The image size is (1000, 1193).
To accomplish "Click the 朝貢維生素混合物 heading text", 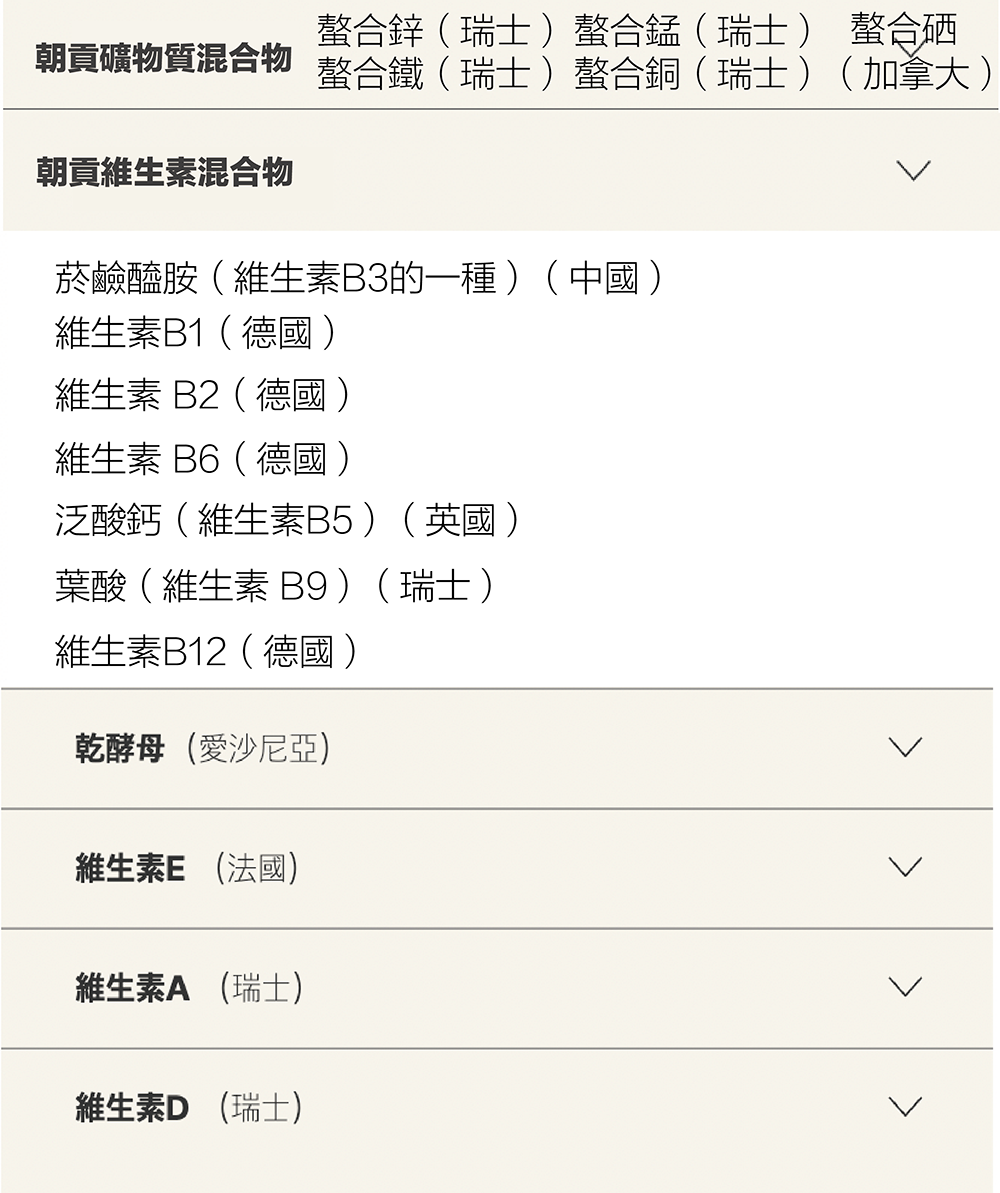I will (164, 172).
